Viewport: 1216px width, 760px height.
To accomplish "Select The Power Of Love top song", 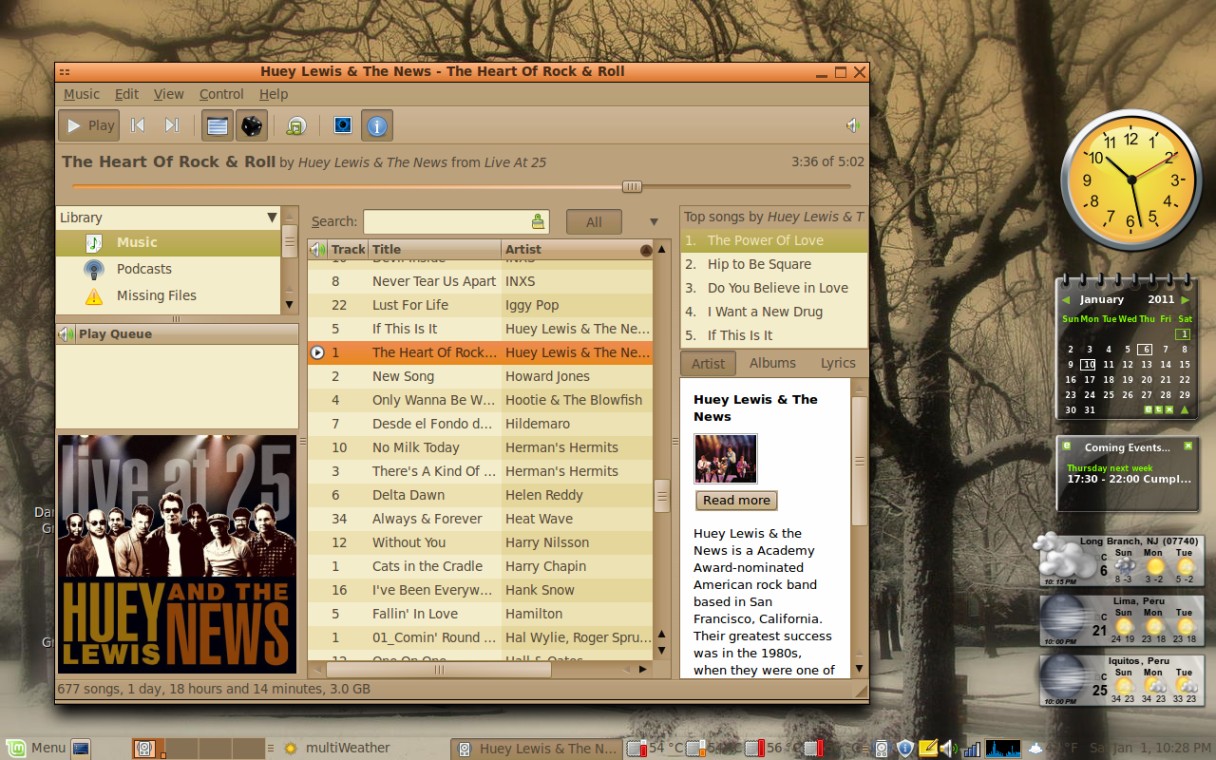I will [774, 240].
